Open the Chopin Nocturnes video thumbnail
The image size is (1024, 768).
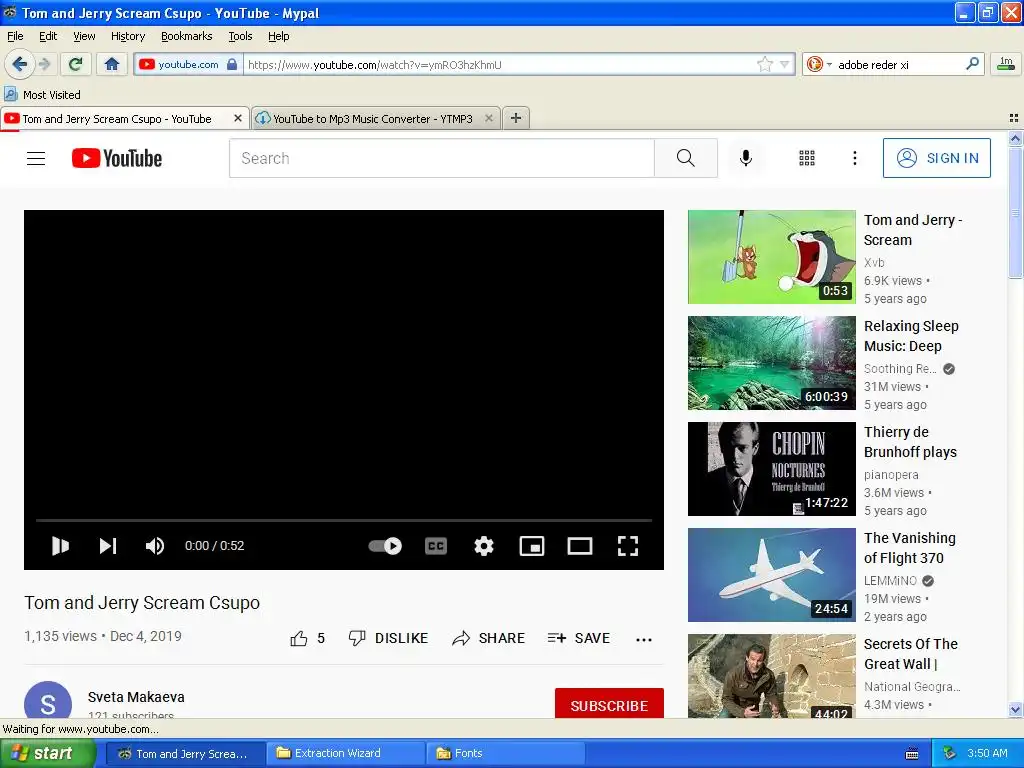coord(771,469)
